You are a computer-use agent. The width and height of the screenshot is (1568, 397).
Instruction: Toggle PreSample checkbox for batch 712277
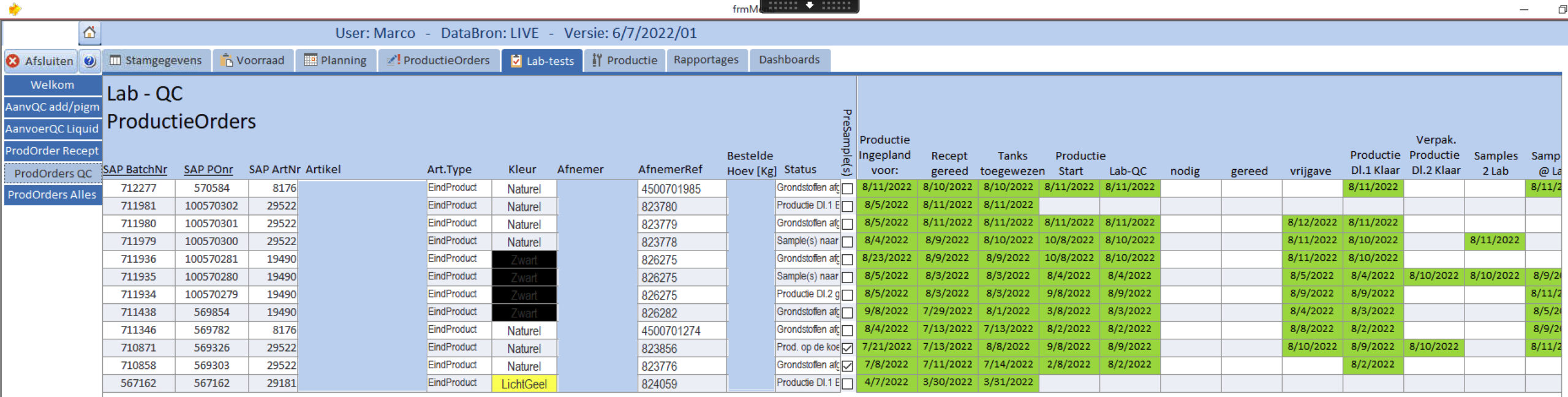(x=847, y=189)
